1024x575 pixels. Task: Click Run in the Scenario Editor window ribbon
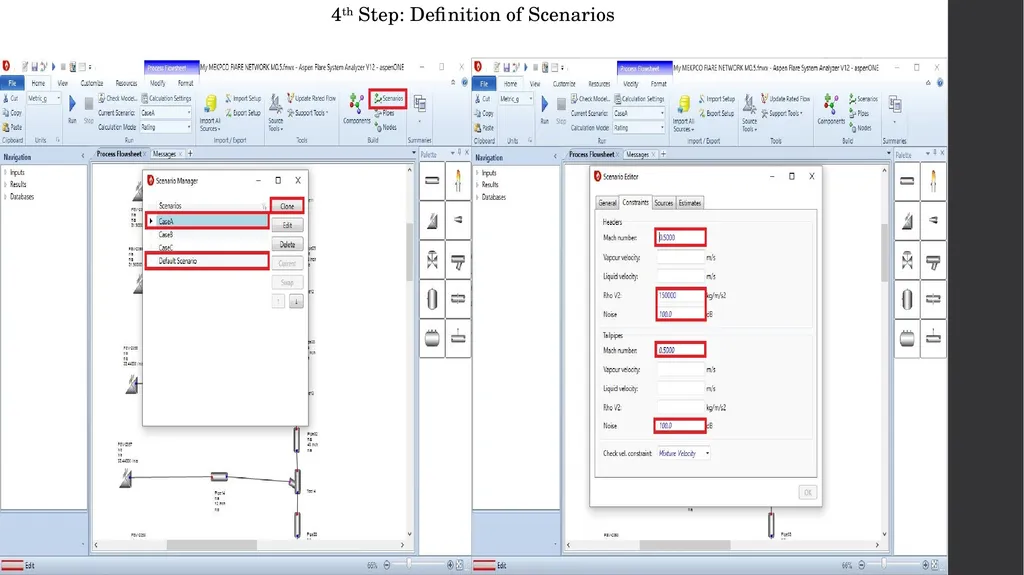click(545, 108)
